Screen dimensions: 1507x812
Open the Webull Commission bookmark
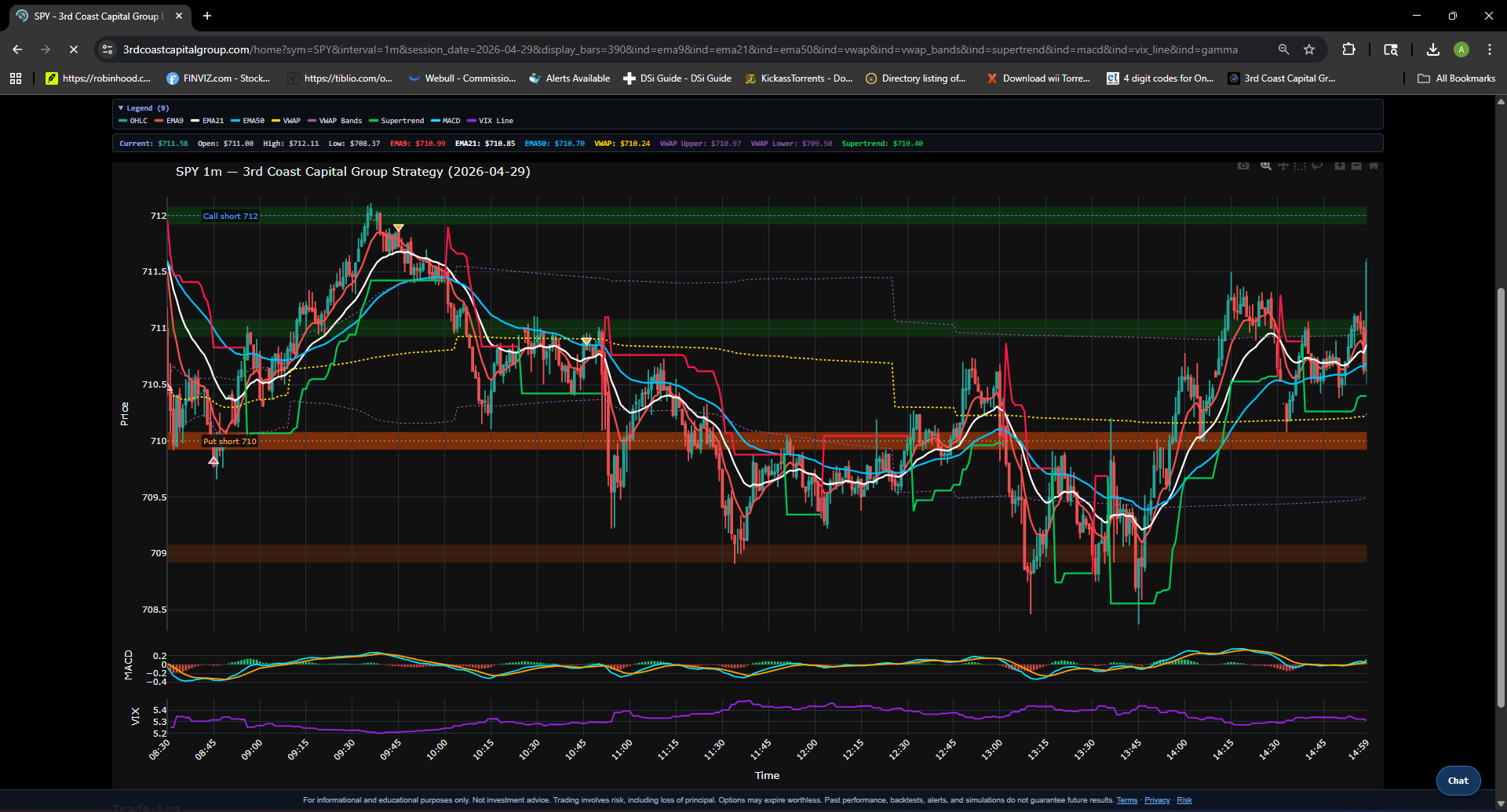(462, 78)
